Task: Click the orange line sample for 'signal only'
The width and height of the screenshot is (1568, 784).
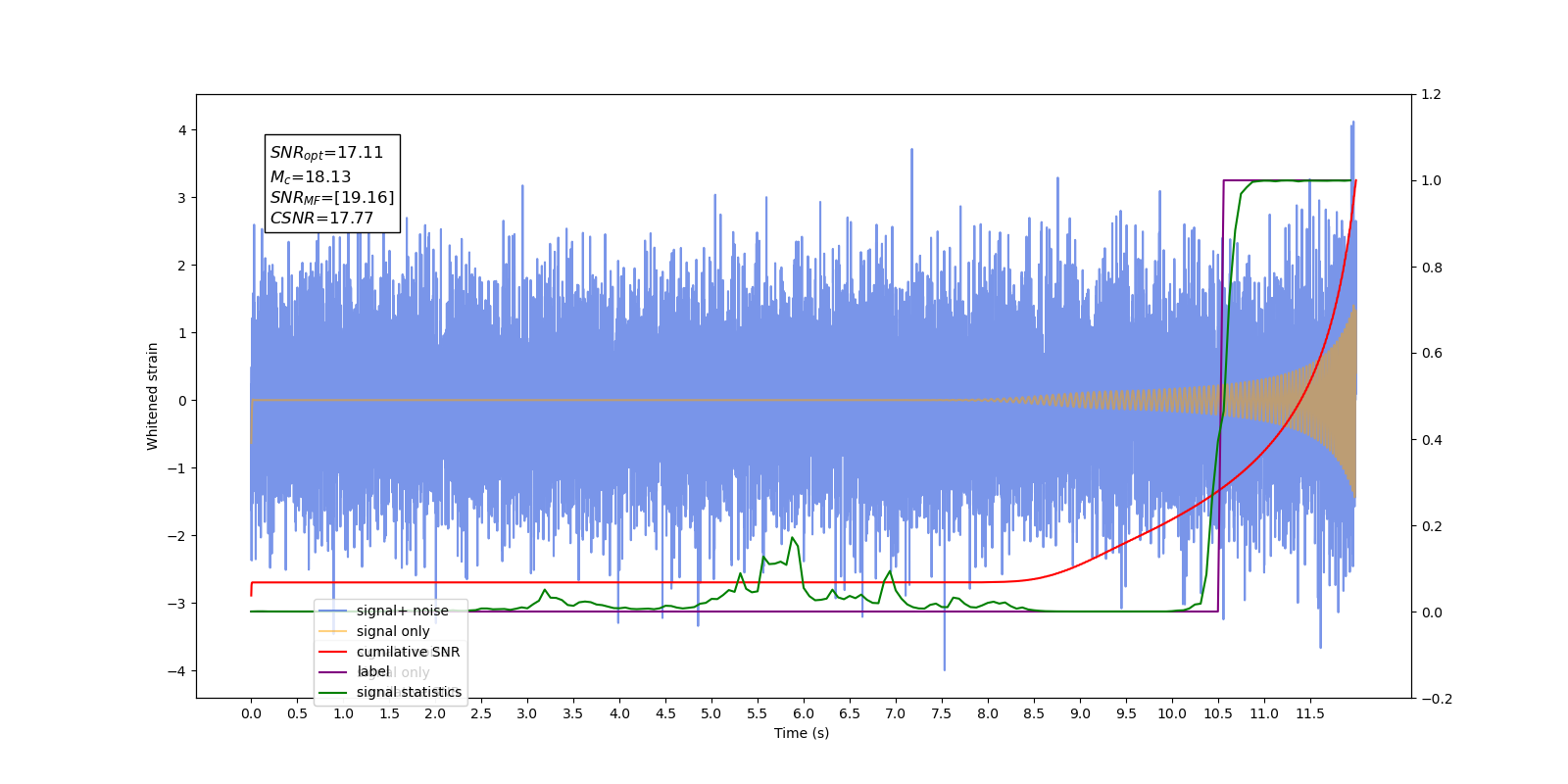Action: pos(333,631)
